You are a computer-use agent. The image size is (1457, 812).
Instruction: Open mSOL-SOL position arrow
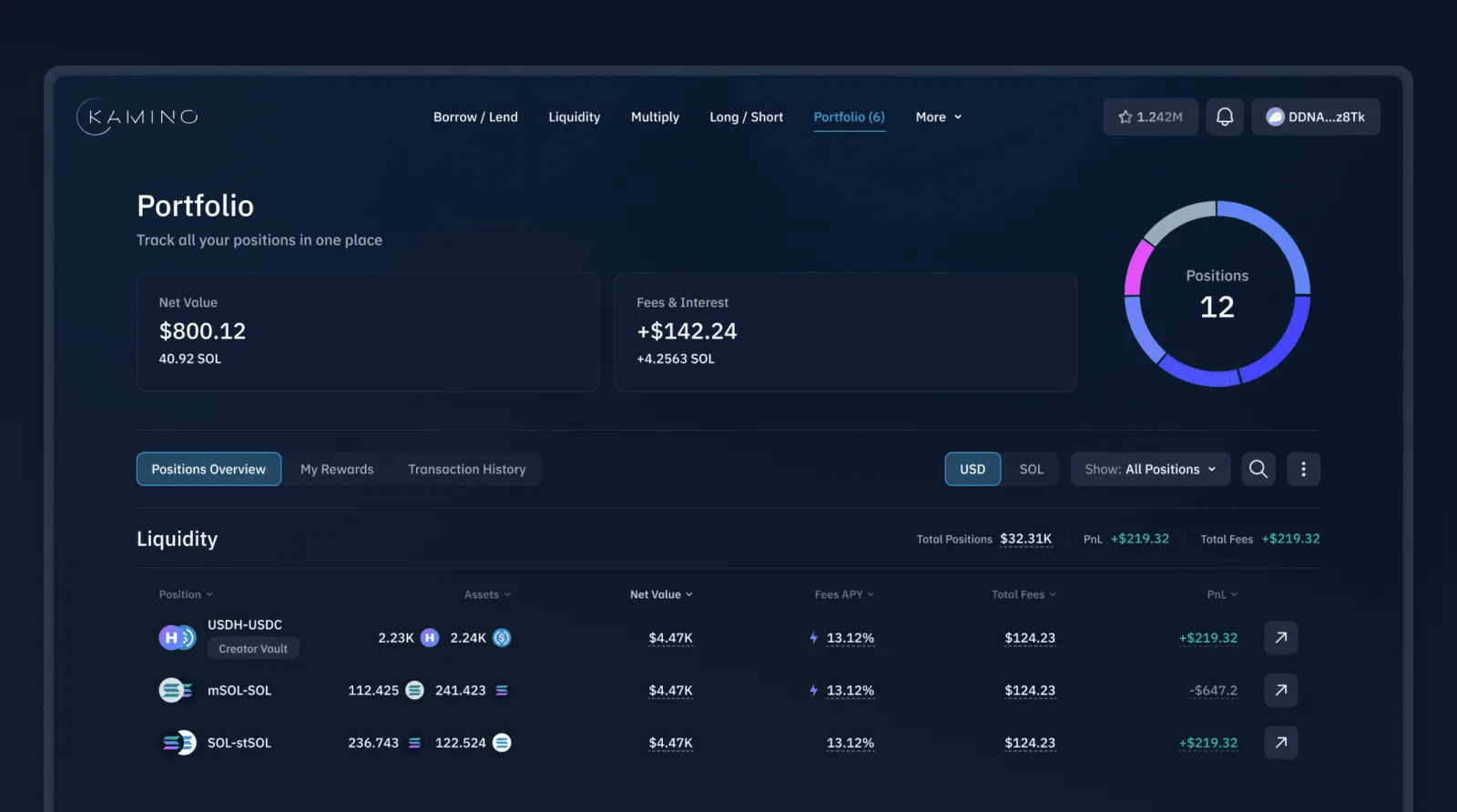(1280, 690)
